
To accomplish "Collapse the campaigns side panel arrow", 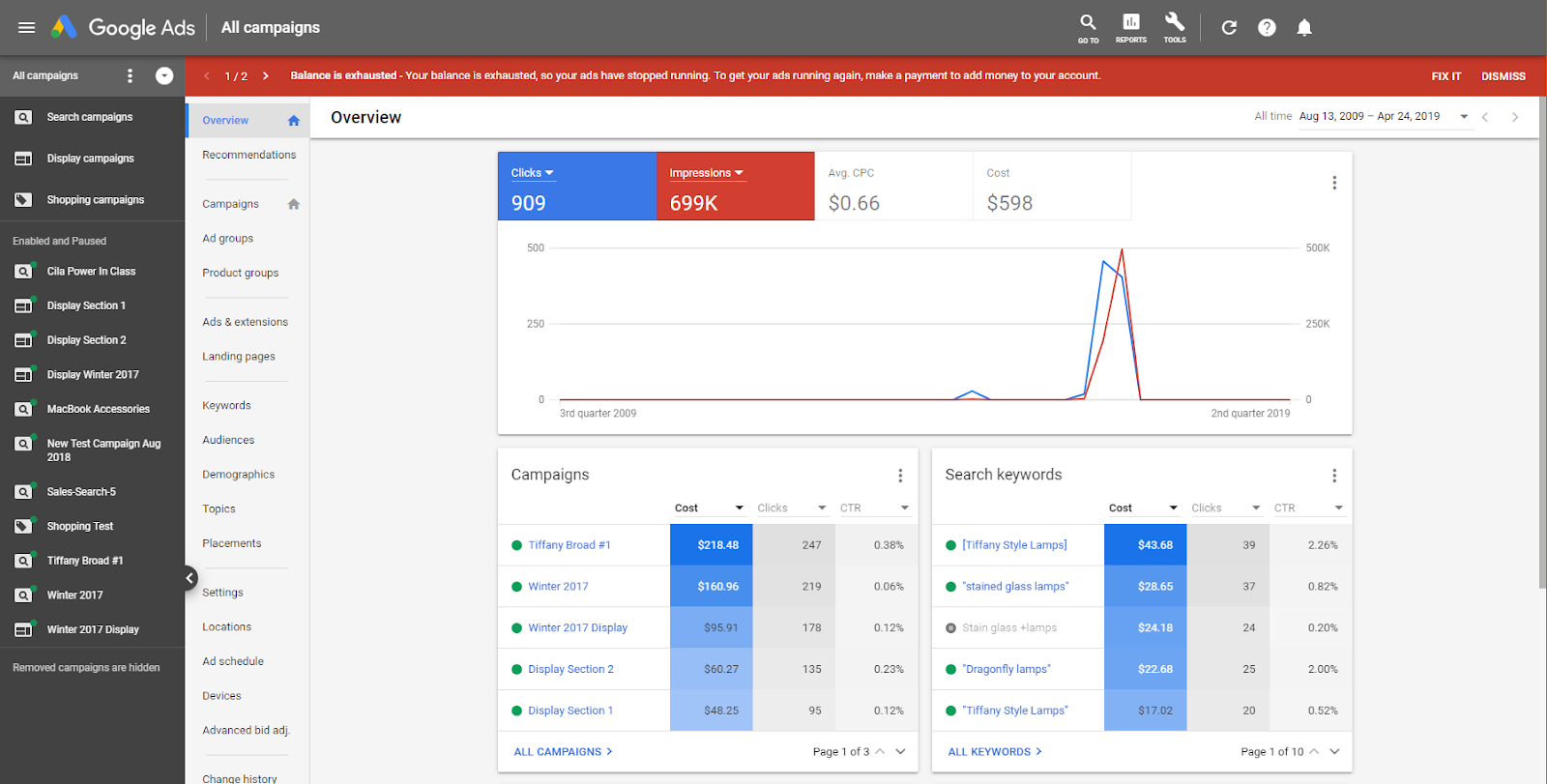I will (190, 578).
